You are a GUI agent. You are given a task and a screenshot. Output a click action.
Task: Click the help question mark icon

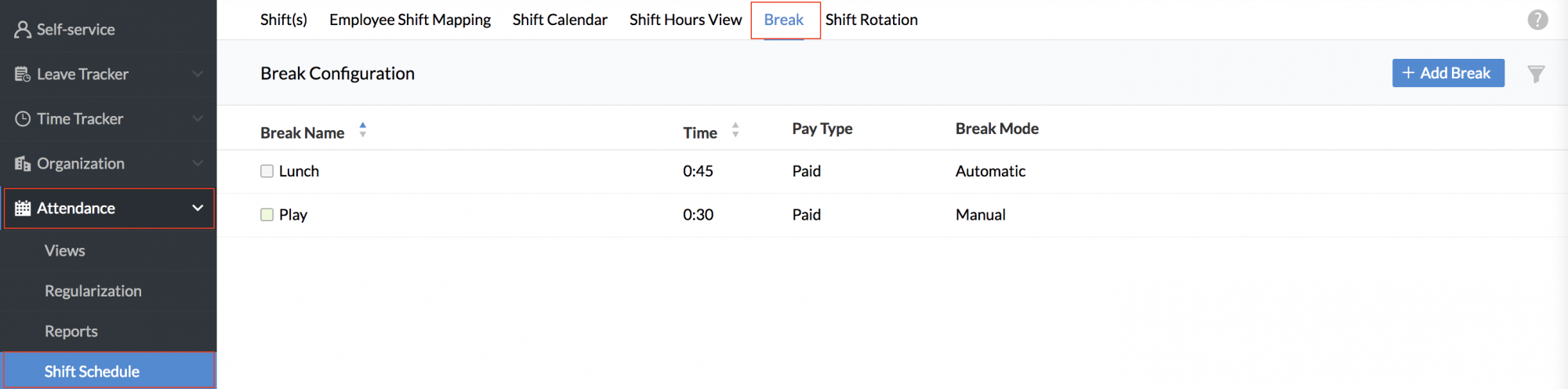tap(1537, 20)
